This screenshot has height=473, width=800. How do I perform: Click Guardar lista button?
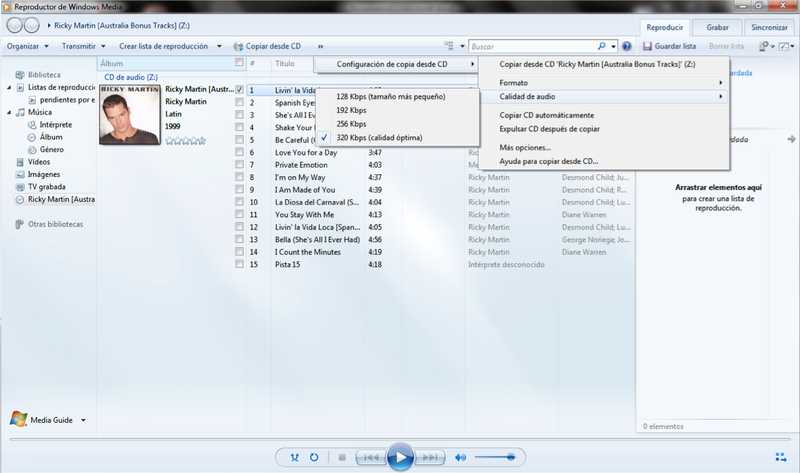tap(669, 46)
